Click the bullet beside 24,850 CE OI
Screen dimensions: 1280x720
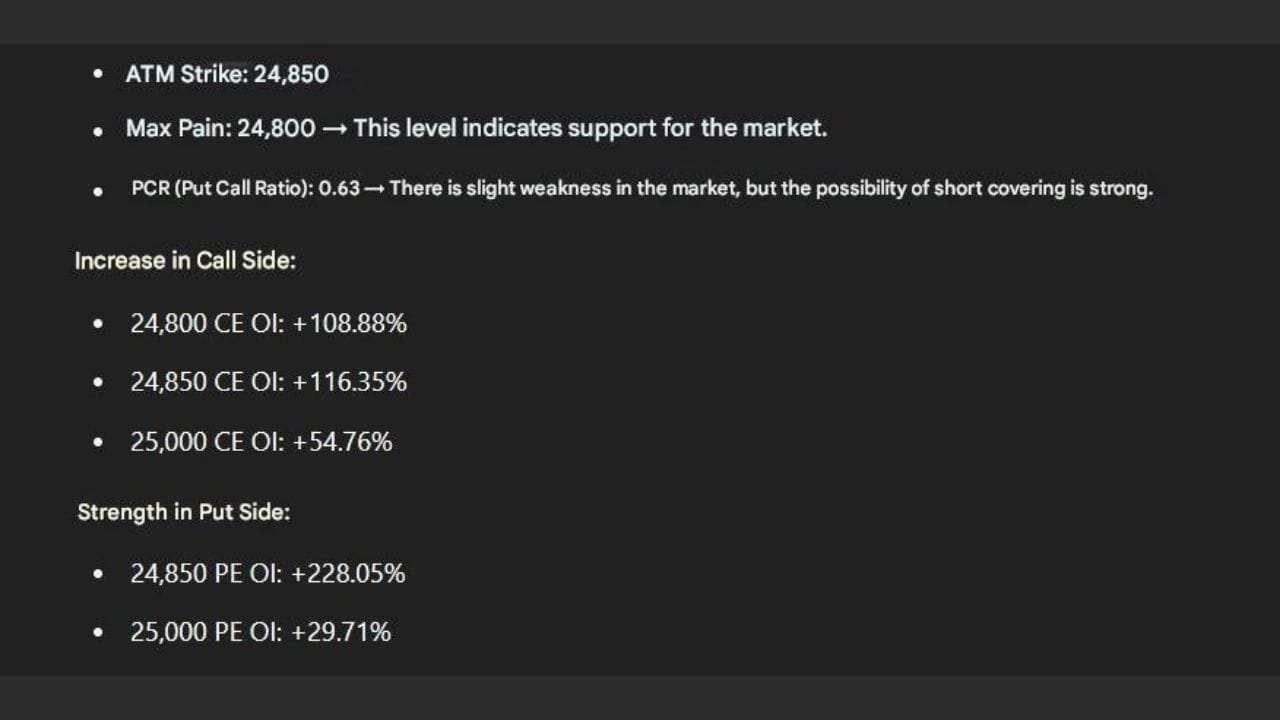point(97,382)
